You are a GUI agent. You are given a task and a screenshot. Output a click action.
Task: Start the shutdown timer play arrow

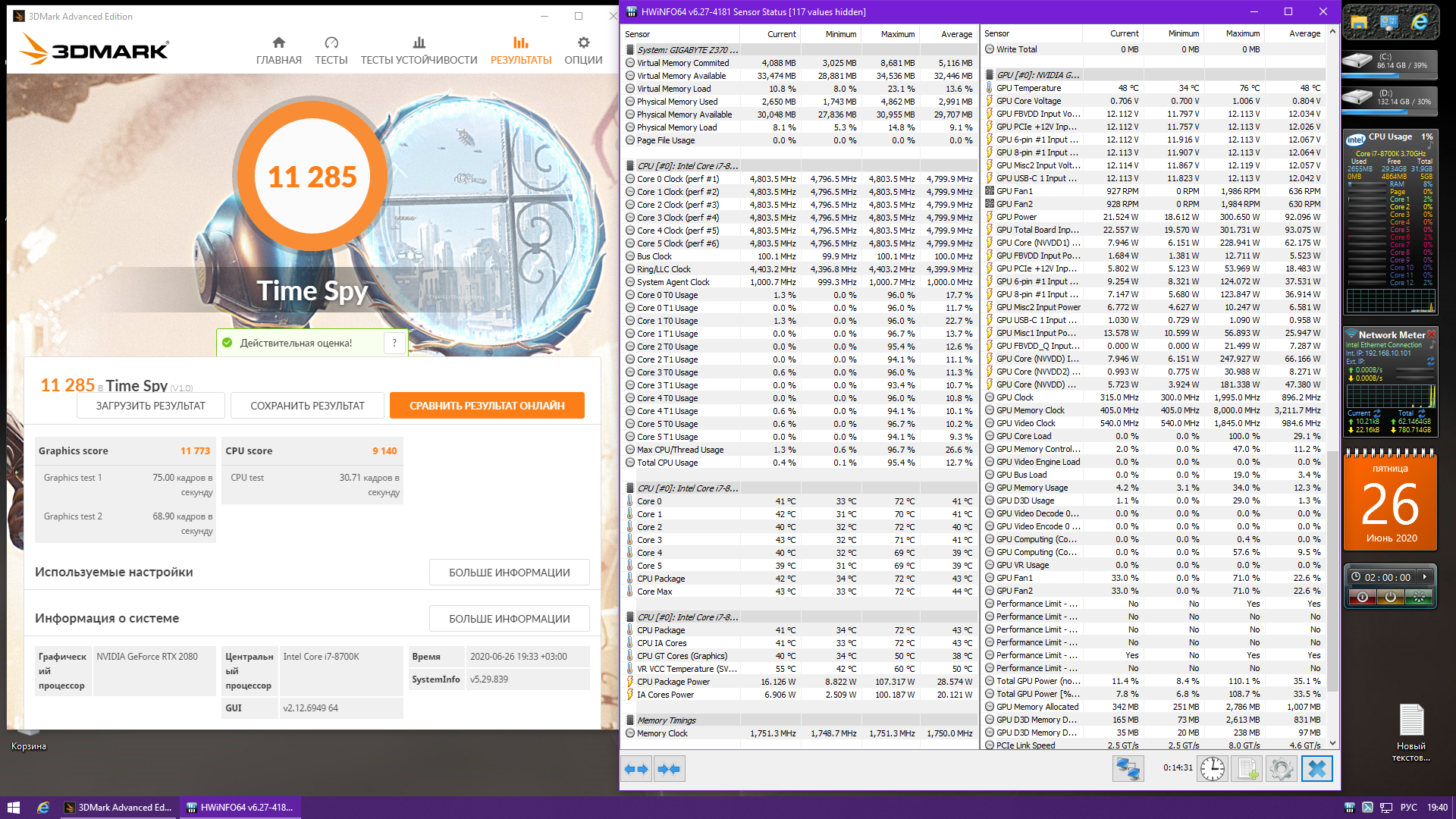tap(1424, 577)
